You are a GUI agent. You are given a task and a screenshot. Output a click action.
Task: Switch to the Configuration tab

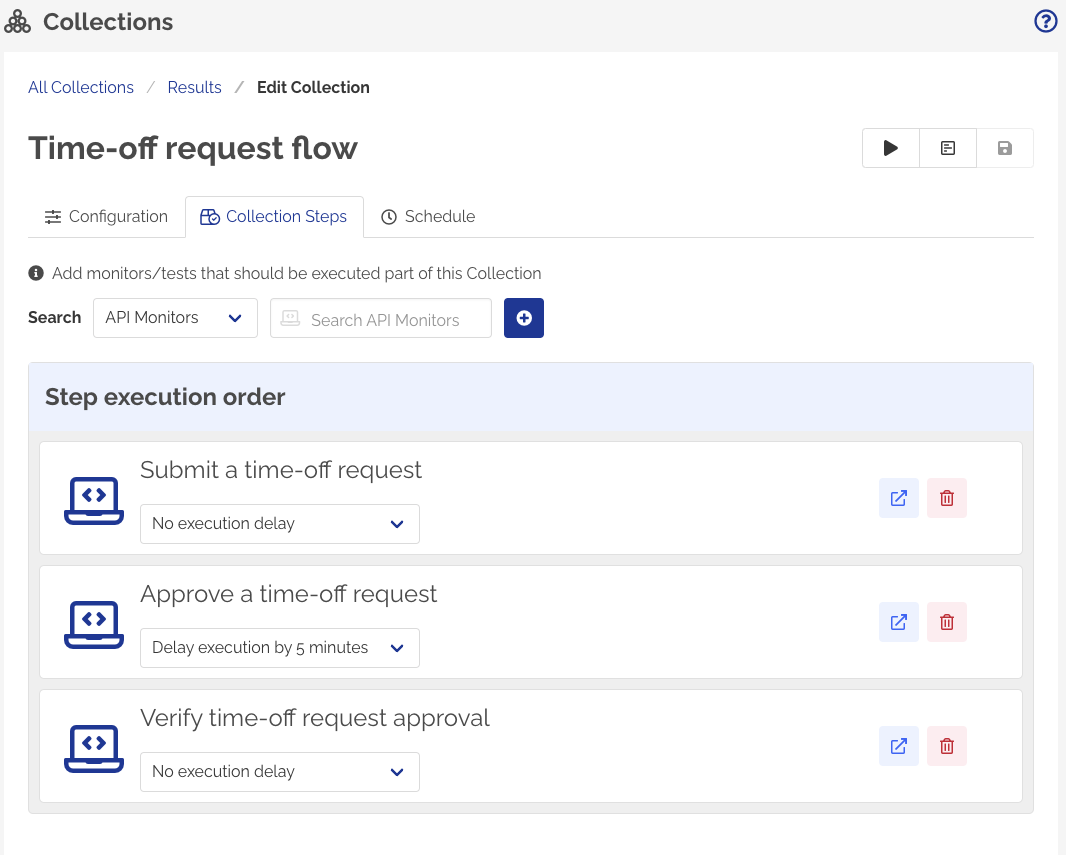(x=106, y=216)
